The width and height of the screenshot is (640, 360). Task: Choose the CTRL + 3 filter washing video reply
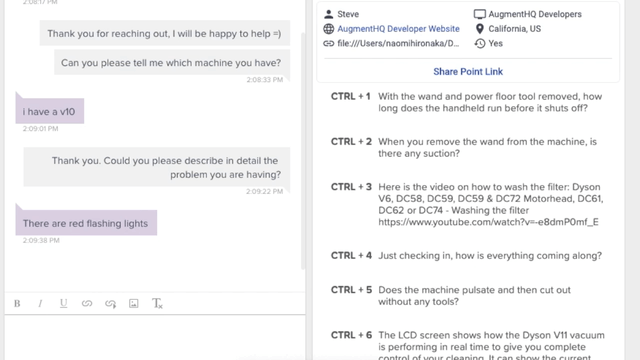tap(468, 204)
